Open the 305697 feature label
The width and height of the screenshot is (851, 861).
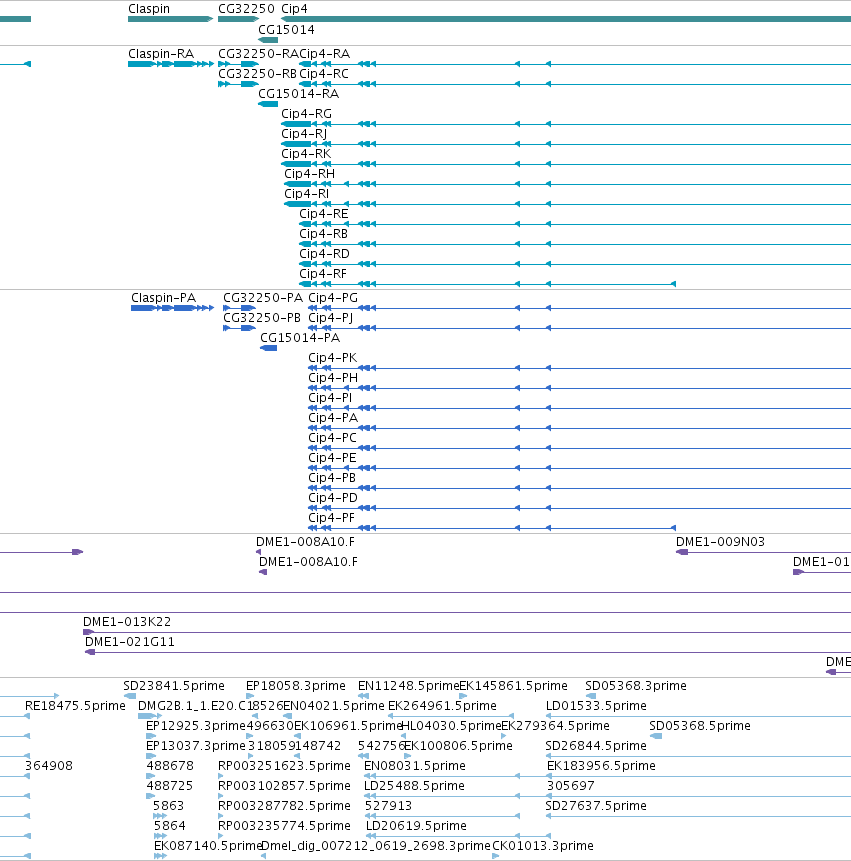point(570,786)
